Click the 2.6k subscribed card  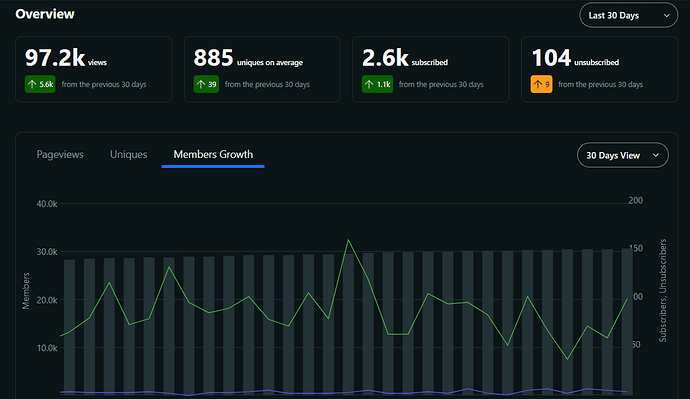pos(431,70)
